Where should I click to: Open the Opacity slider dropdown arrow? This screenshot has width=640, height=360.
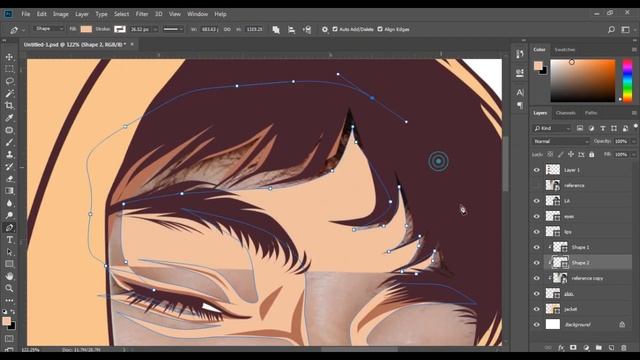(x=633, y=141)
